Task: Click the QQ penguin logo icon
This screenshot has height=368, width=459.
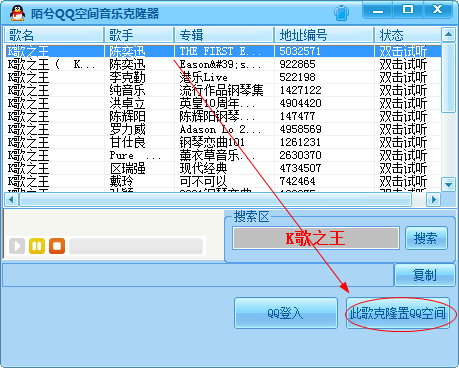Action: click(x=17, y=13)
